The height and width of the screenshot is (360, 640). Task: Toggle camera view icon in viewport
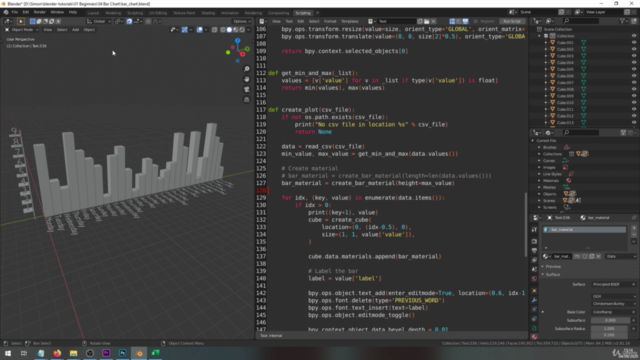[247, 89]
